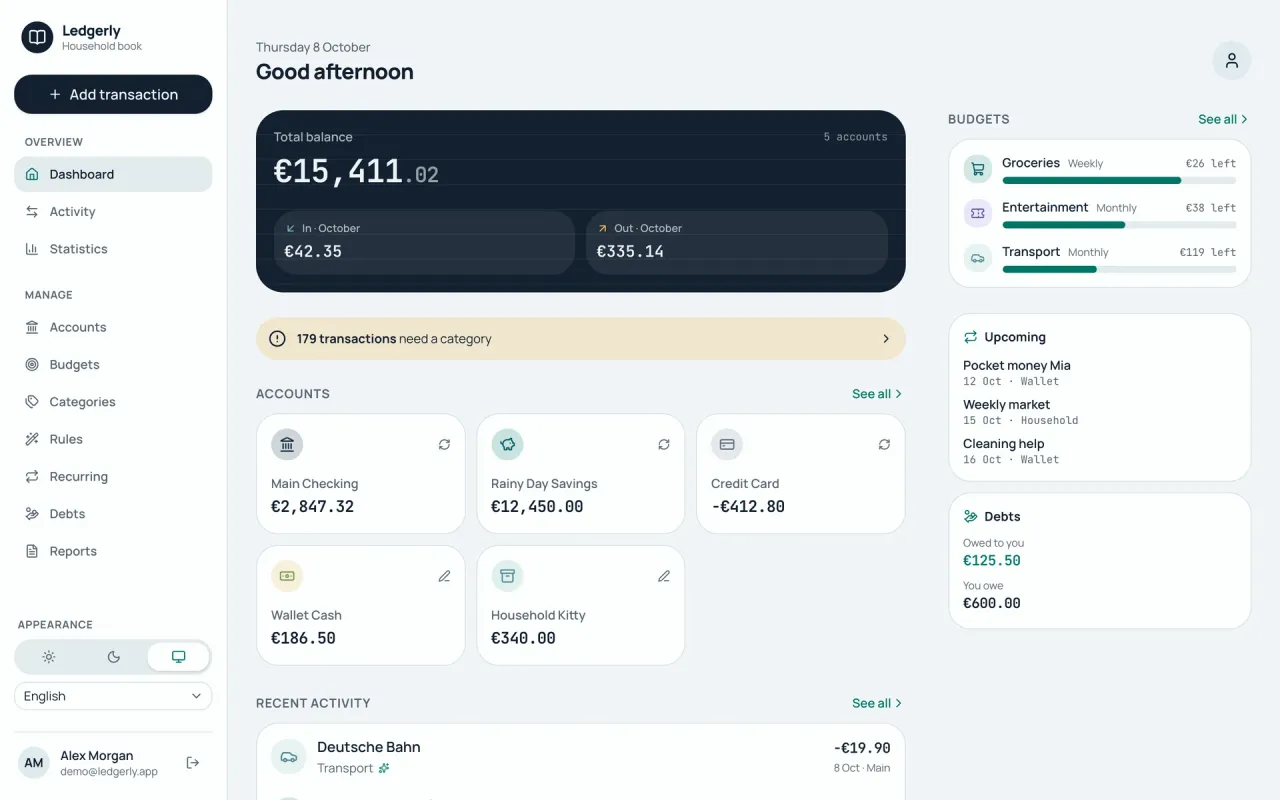Viewport: 1280px width, 800px height.
Task: Click the Household Kitty archive box icon
Action: coord(507,576)
